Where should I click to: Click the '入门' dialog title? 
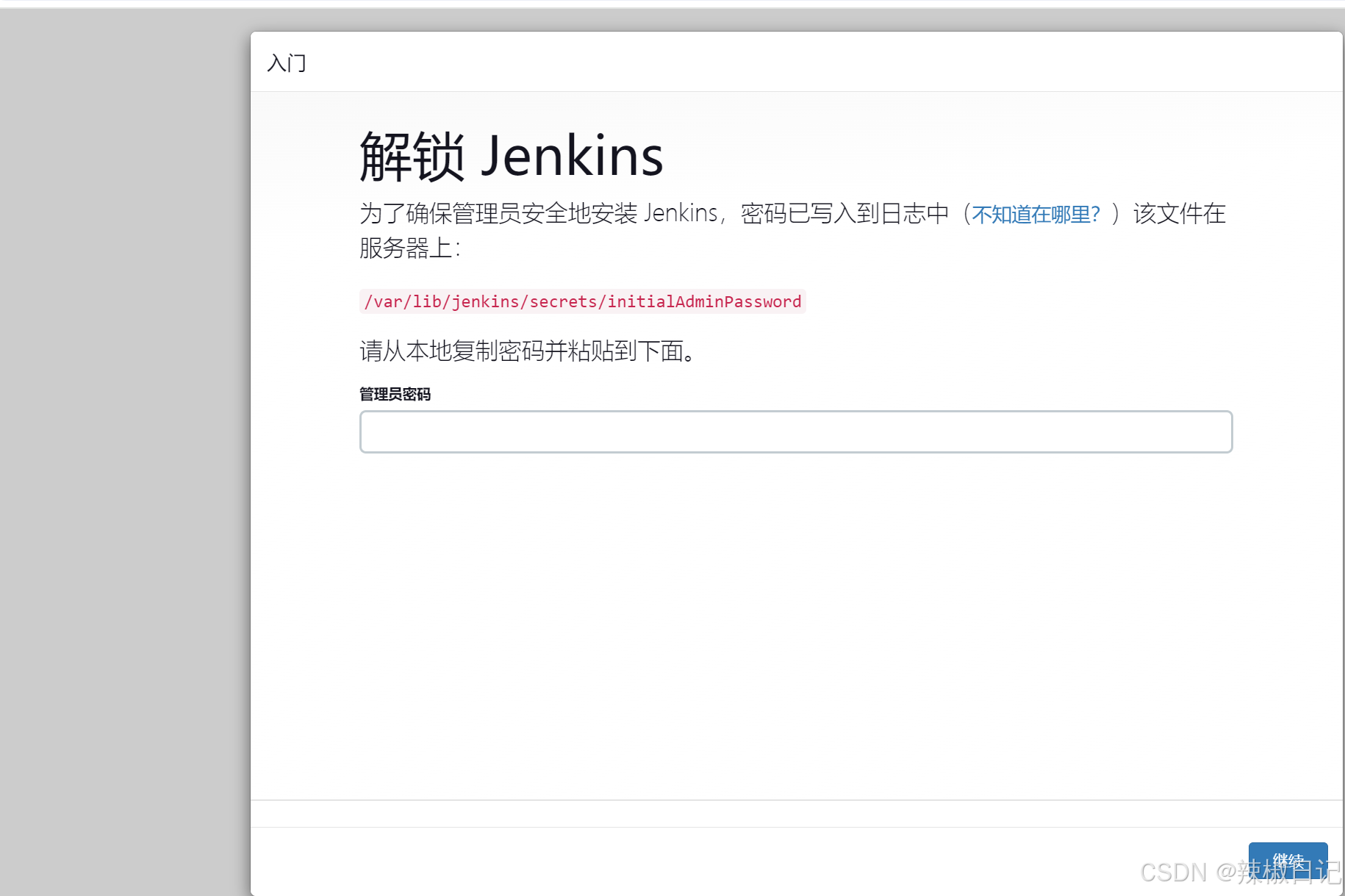point(287,63)
